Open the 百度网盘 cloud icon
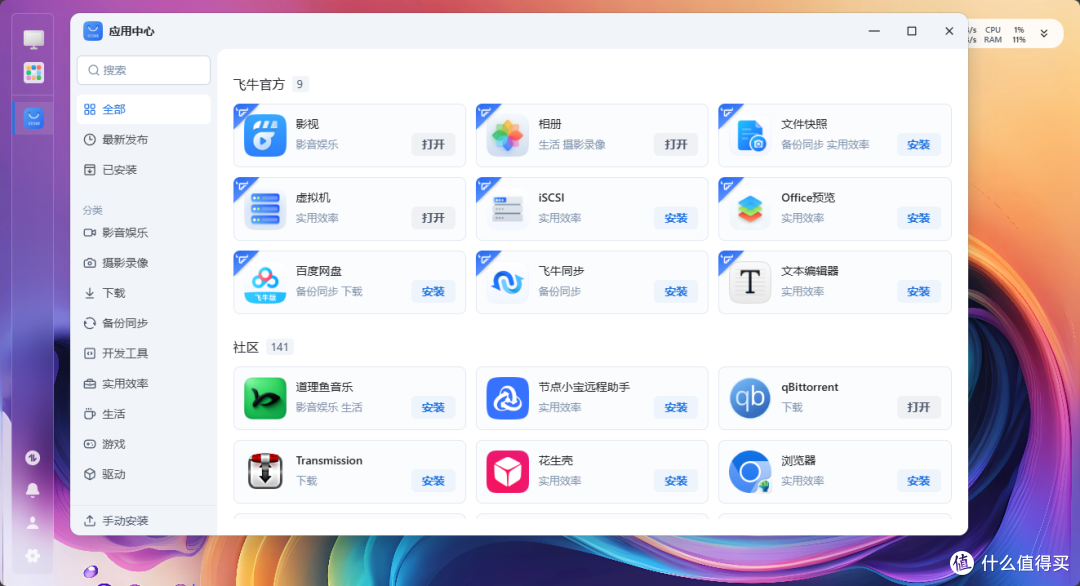 265,283
